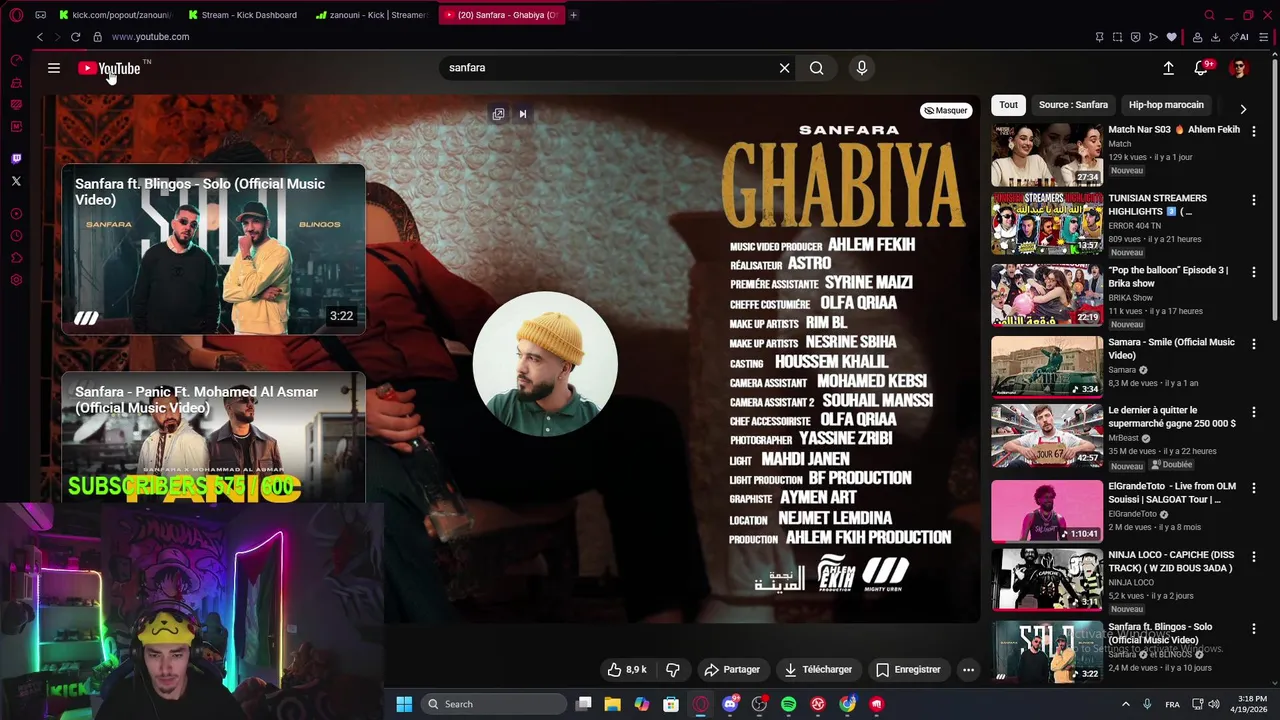Image resolution: width=1280 pixels, height=720 pixels.
Task: Open the Windows Start menu
Action: pos(404,704)
